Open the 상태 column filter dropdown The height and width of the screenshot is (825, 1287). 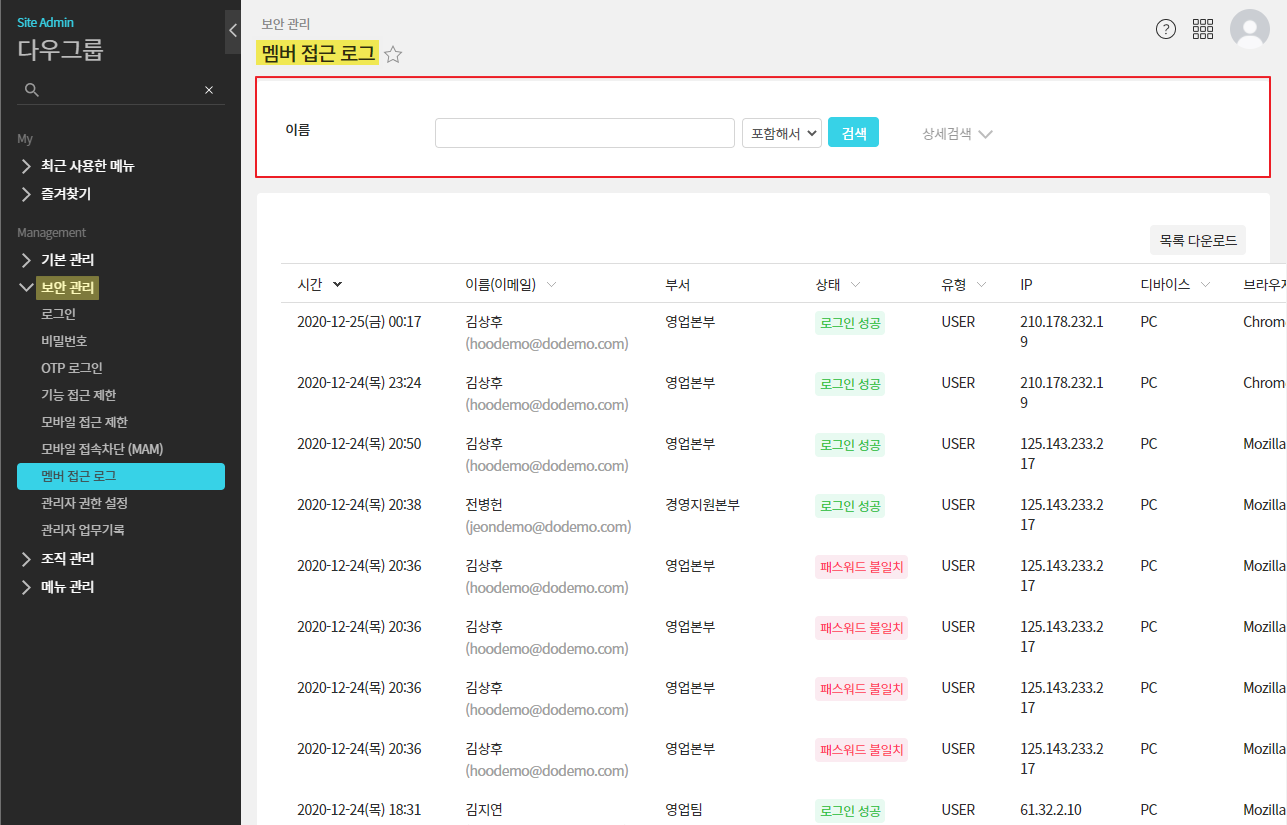click(856, 285)
